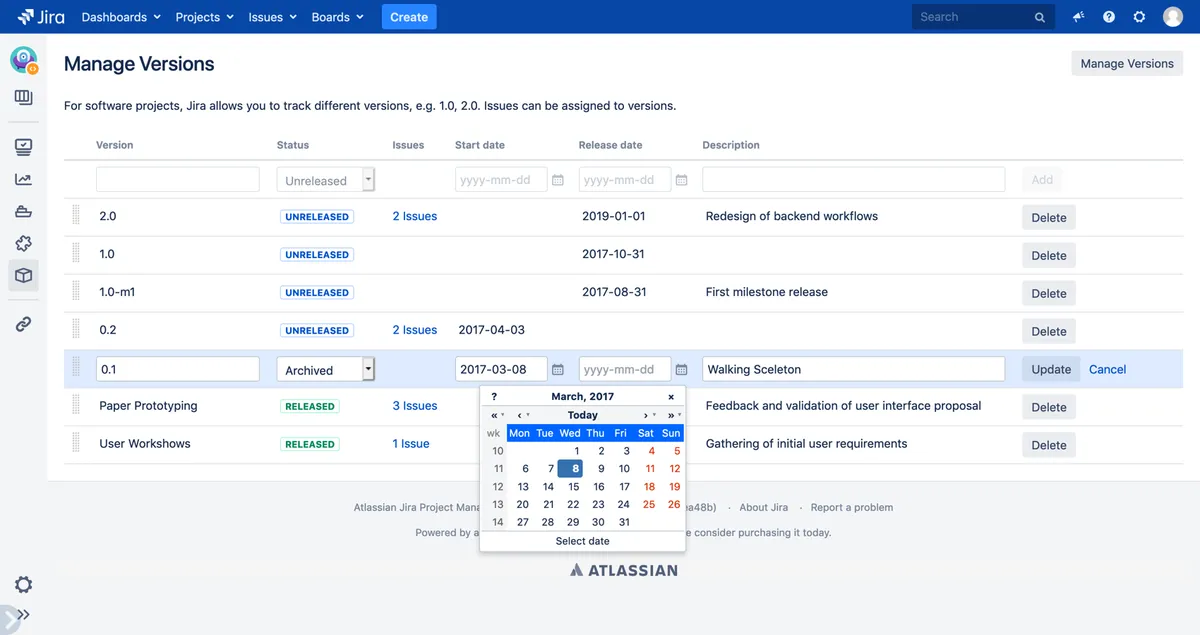
Task: Select March 31 in the calendar
Action: 624,522
